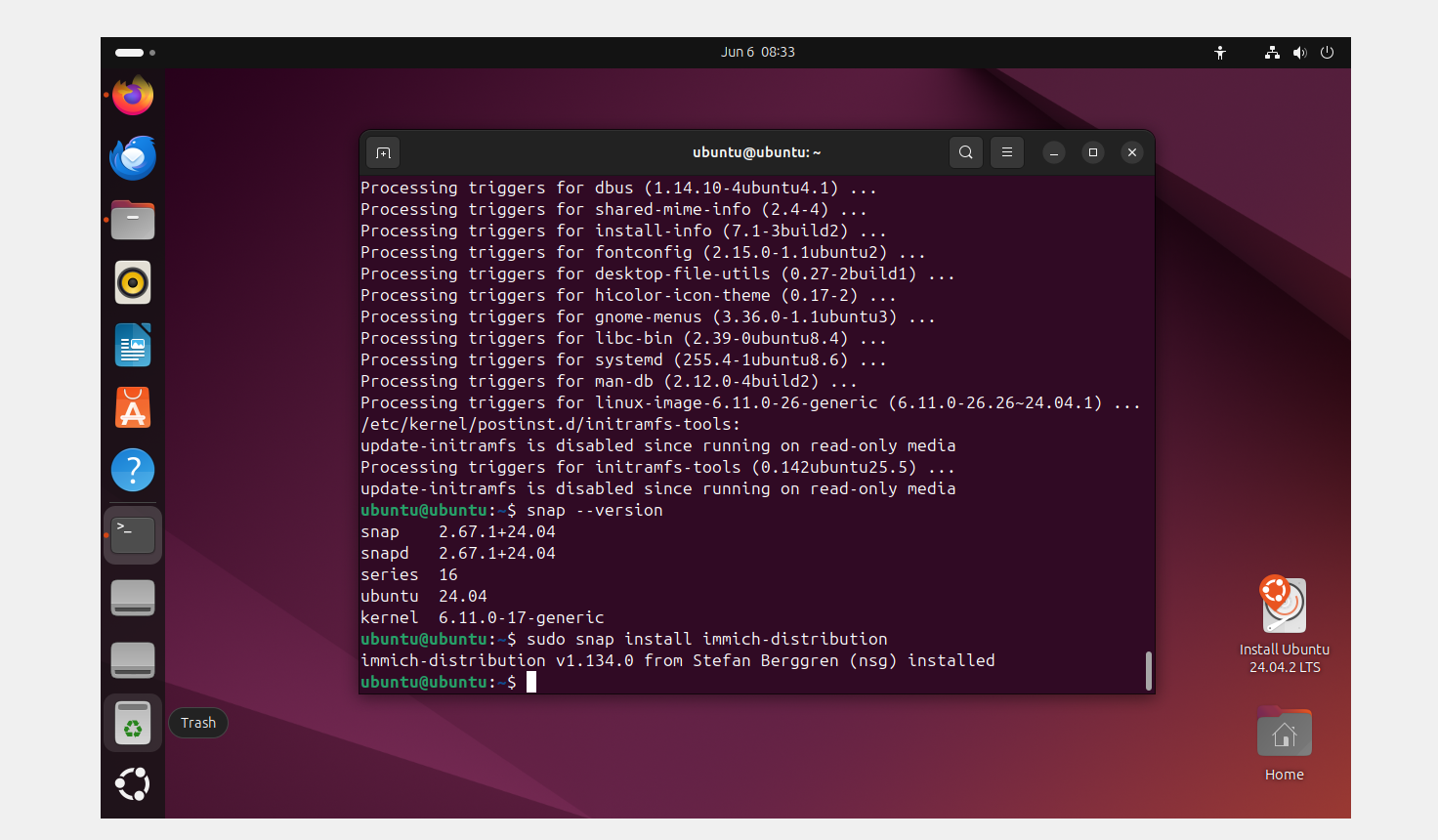Open the accessibility menu in the top bar
1438x840 pixels.
click(x=1220, y=53)
